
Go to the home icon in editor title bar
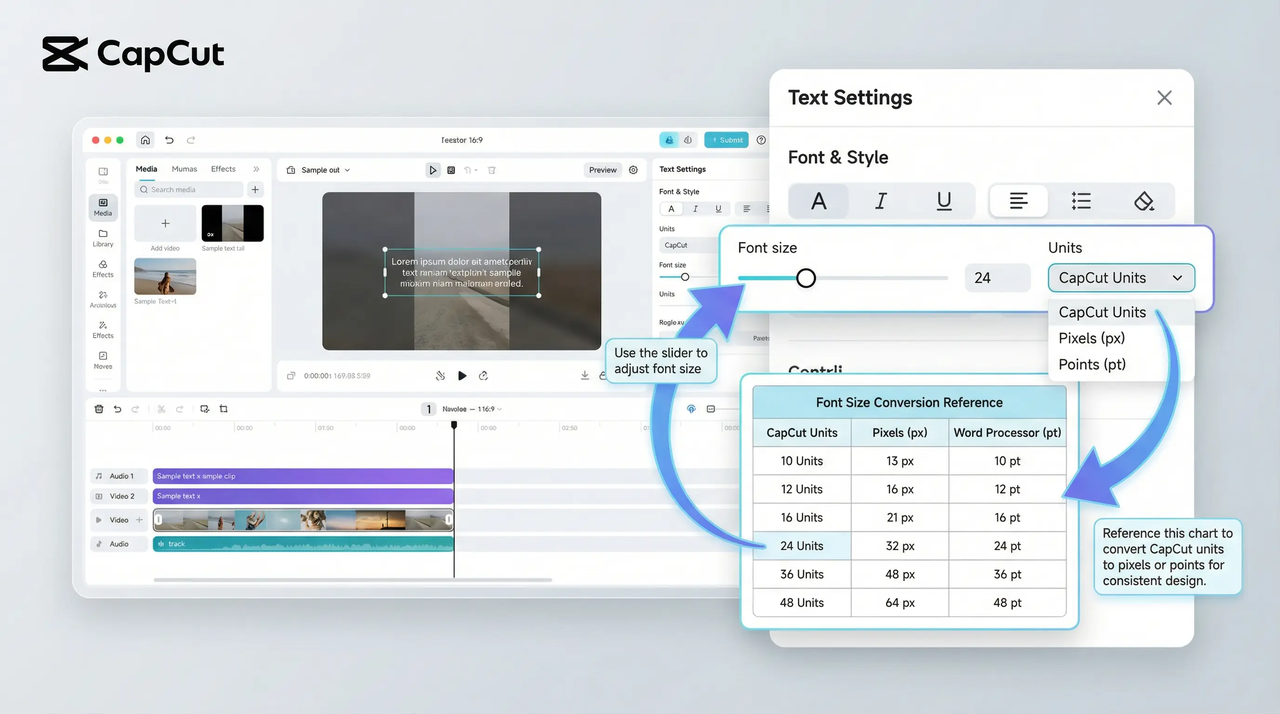tap(145, 140)
